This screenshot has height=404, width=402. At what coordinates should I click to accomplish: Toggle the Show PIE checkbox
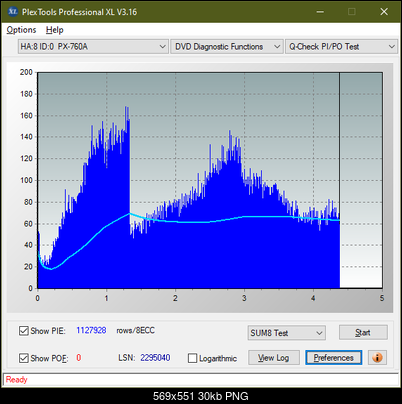[x=24, y=331]
